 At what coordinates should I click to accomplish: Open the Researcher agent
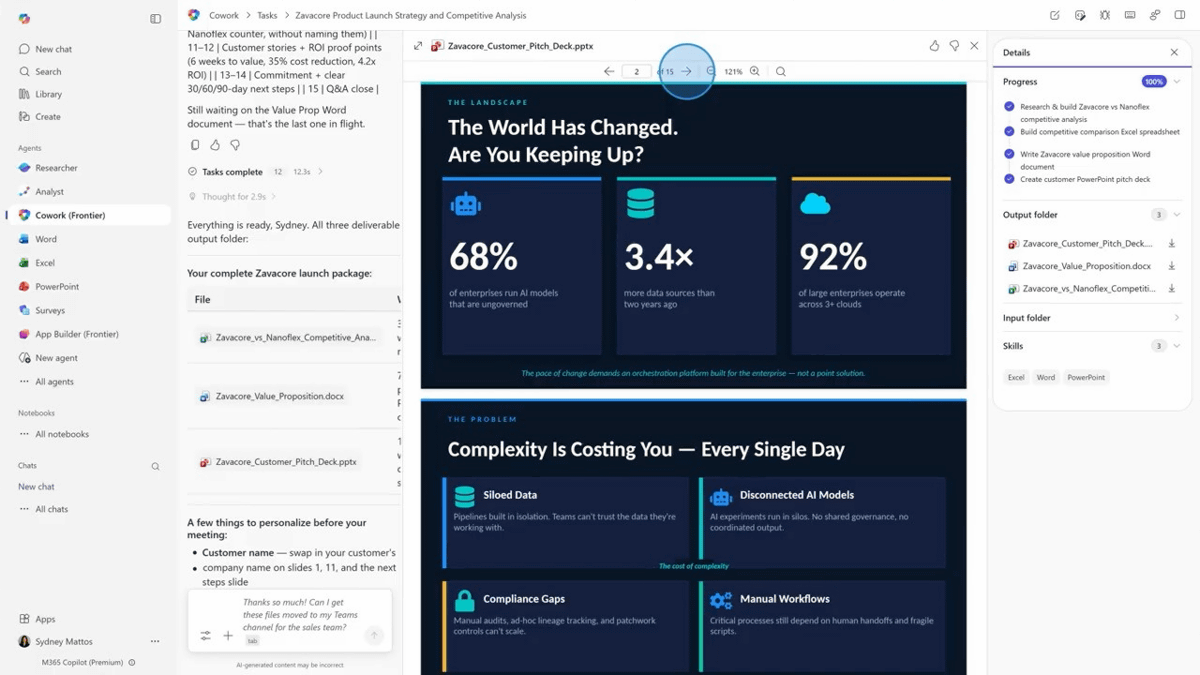click(x=56, y=168)
